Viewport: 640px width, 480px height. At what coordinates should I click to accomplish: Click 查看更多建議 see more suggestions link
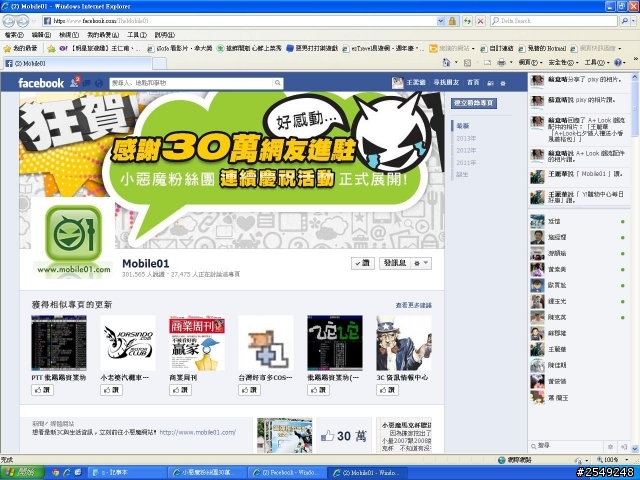click(x=413, y=305)
